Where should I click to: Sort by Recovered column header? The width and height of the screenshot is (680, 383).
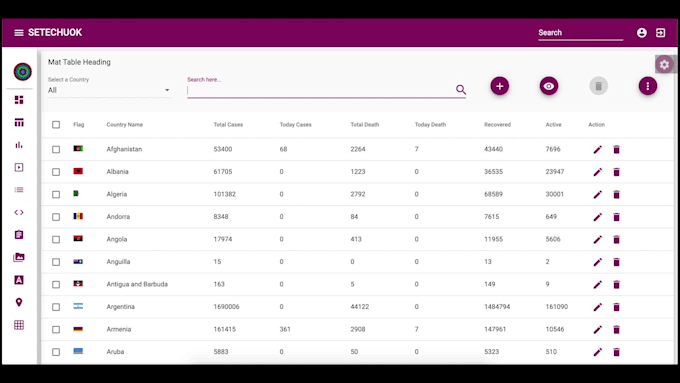(x=497, y=125)
